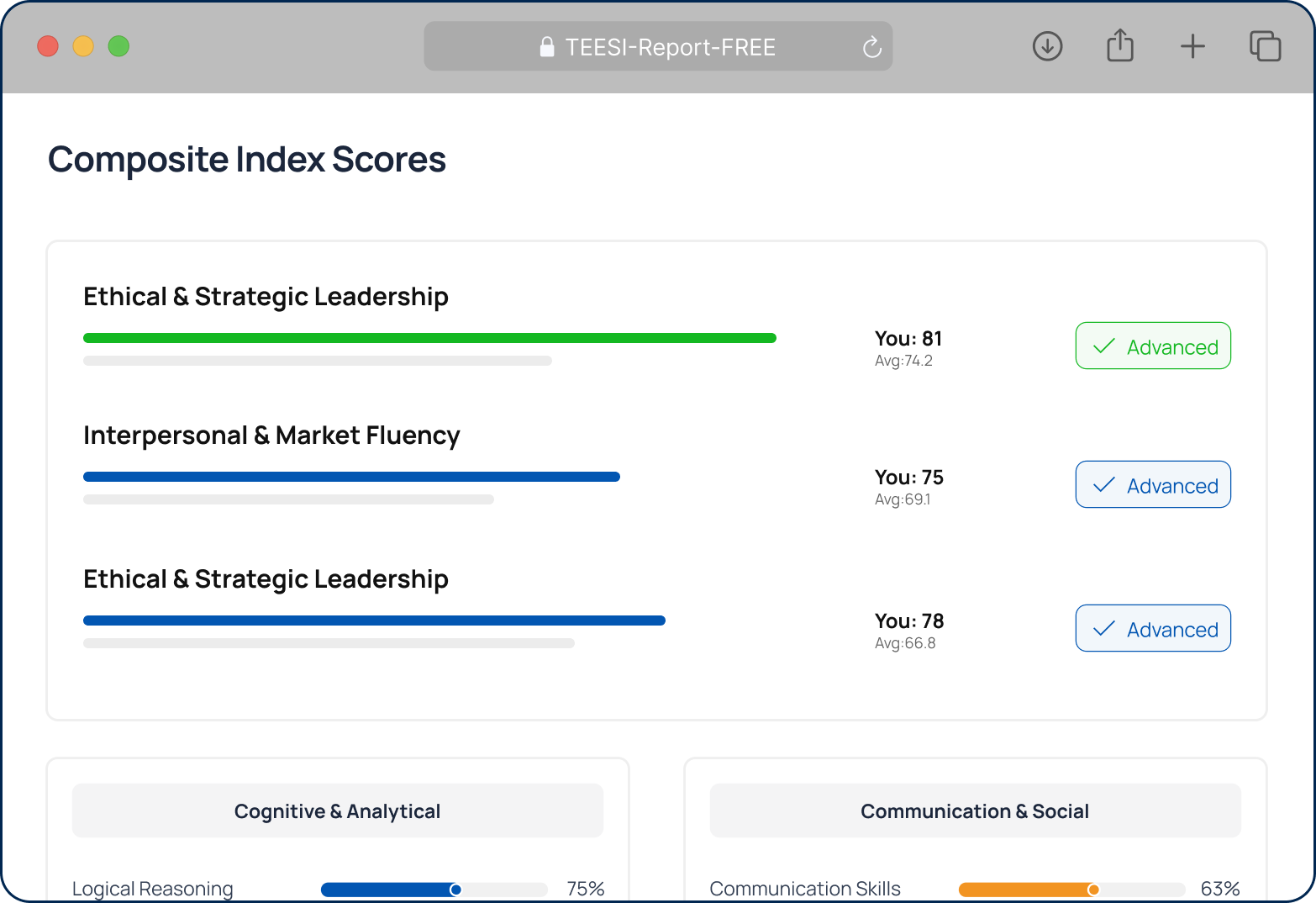Screen dimensions: 1316x903
Task: Click the 'You: 75' score text
Action: click(x=909, y=478)
